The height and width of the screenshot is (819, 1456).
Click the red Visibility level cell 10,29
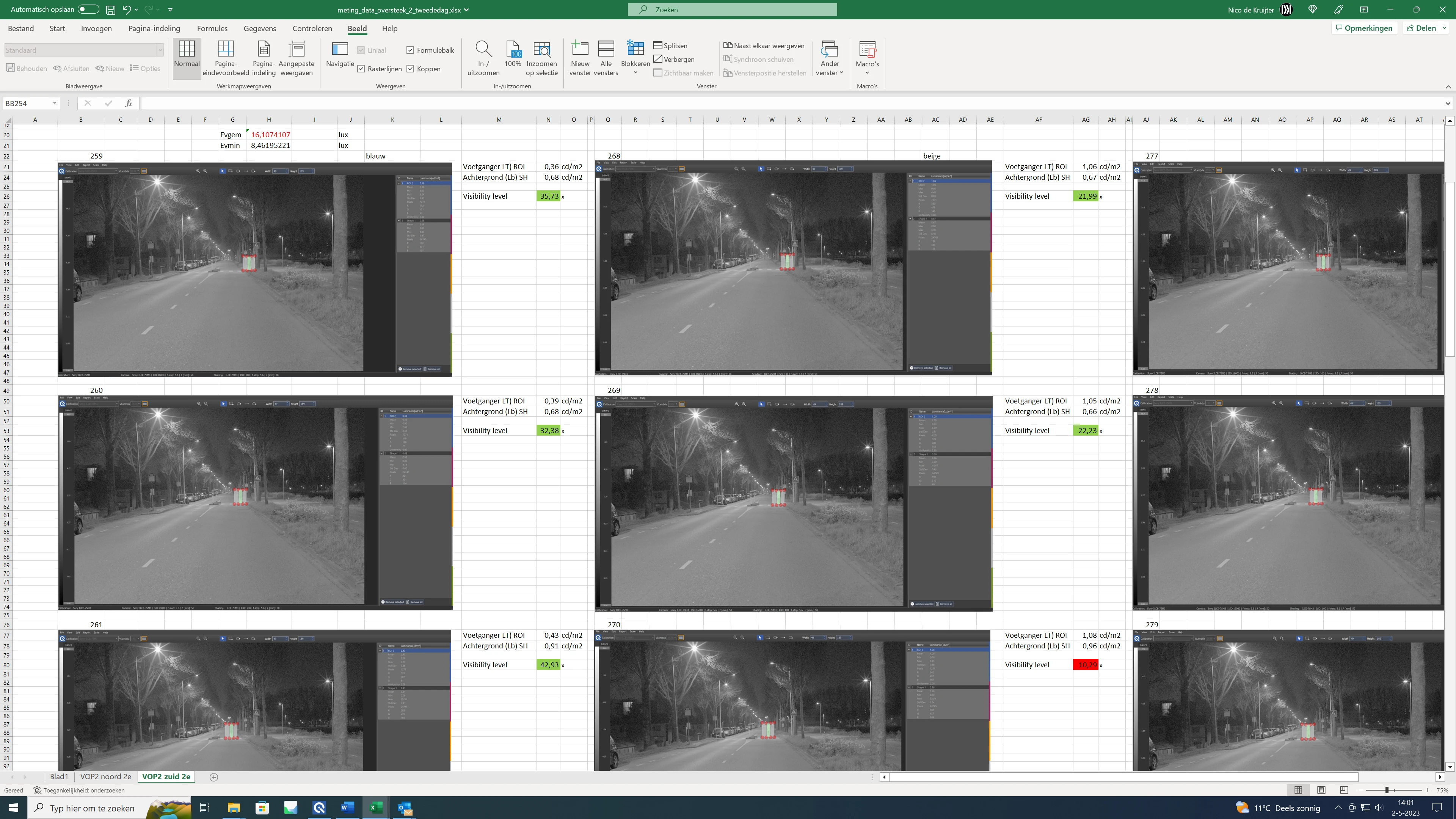(x=1085, y=665)
